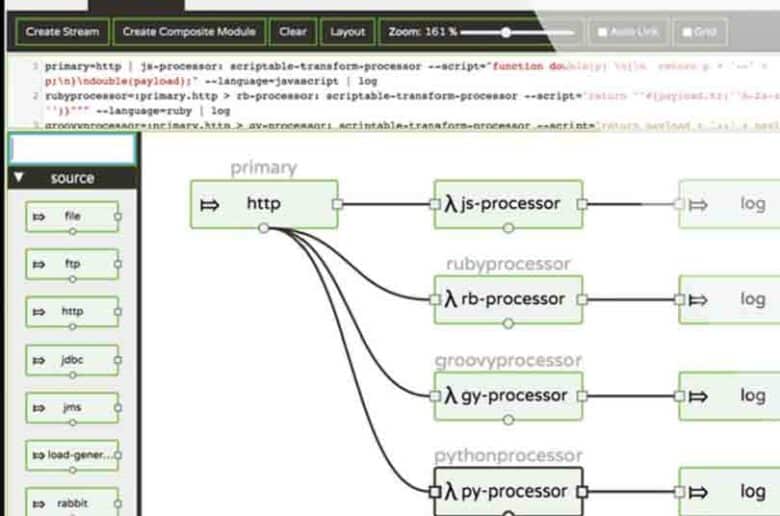Select the log sink after js-processor

[x=729, y=204]
